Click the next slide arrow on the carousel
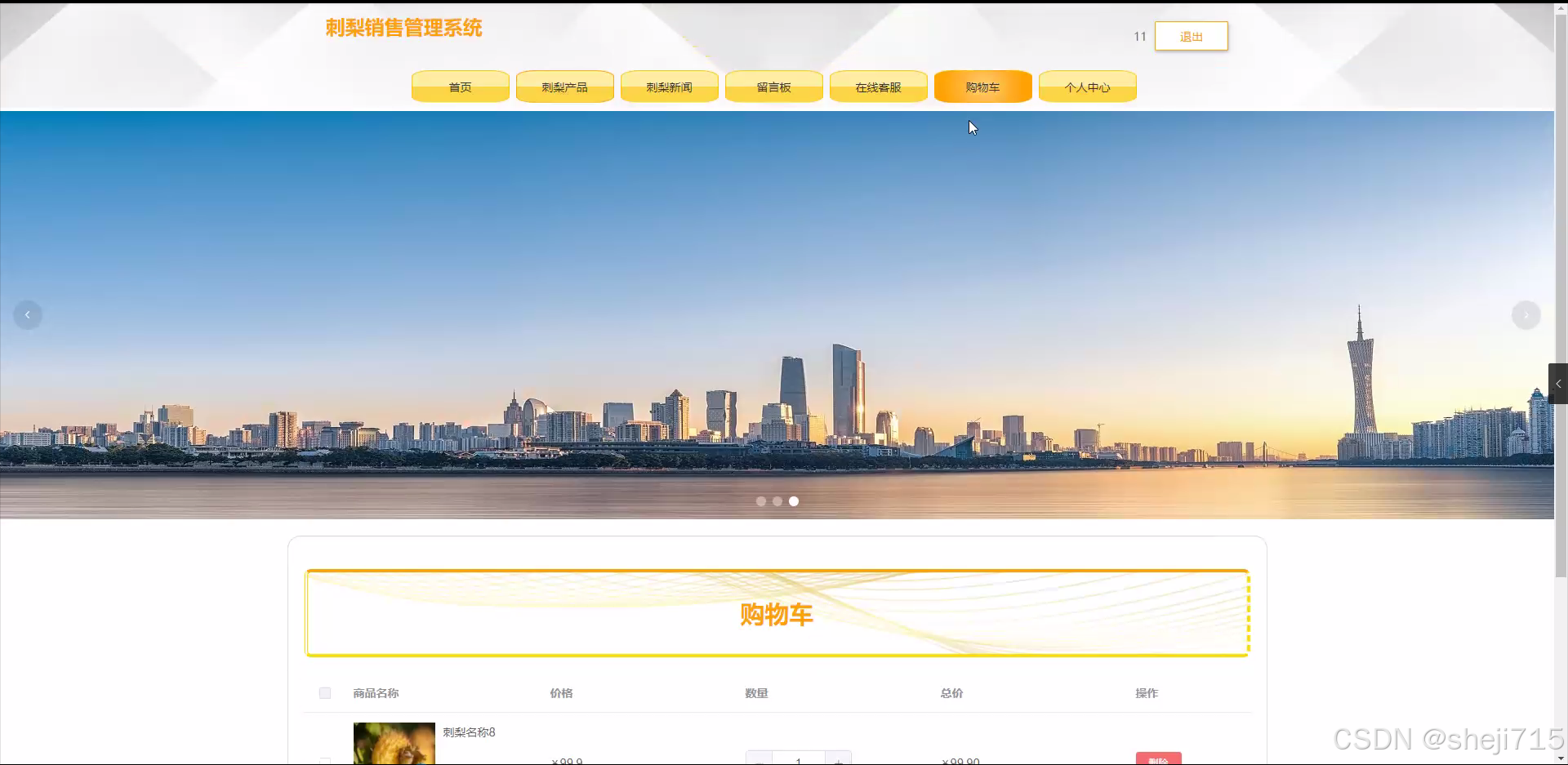This screenshot has width=1568, height=765. click(x=1526, y=314)
